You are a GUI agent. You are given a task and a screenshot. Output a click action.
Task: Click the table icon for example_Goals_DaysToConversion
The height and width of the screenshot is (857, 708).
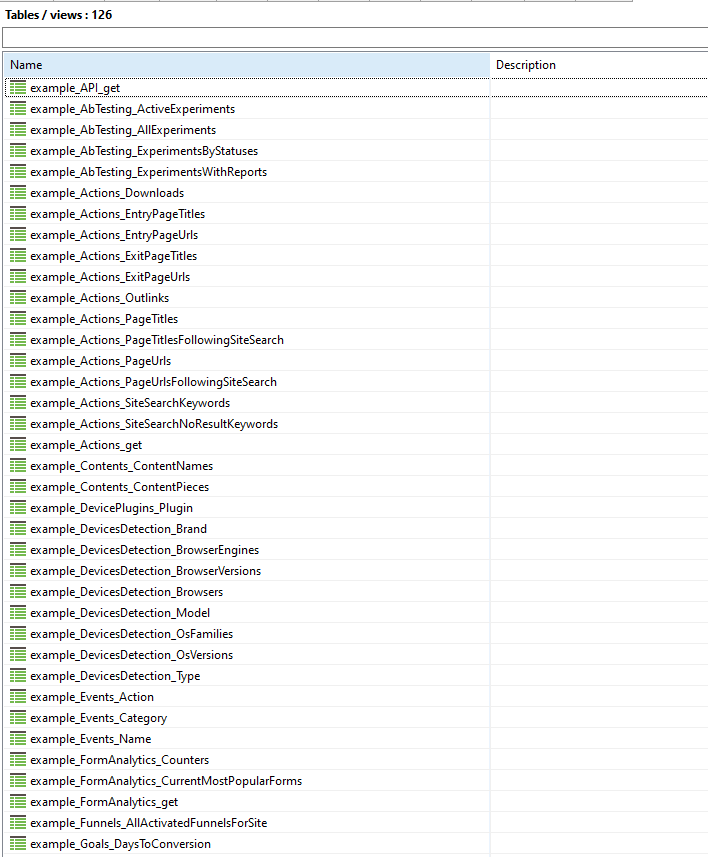pos(18,844)
